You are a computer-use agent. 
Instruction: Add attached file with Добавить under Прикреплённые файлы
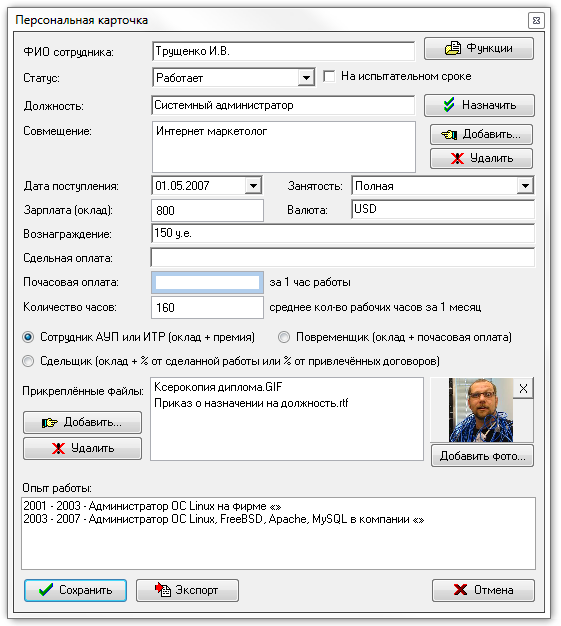[x=82, y=422]
